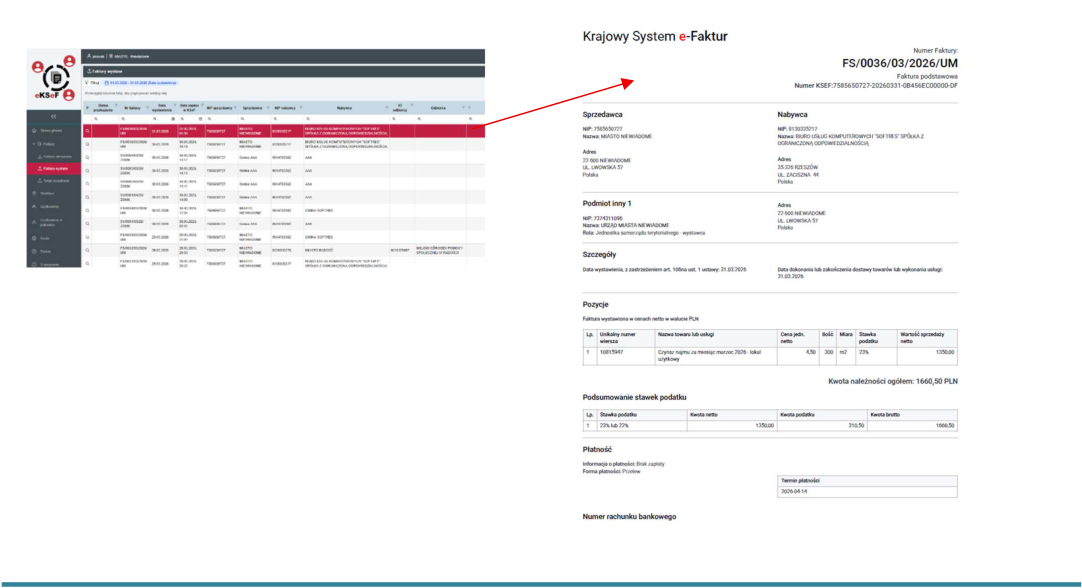Click the date range calendar filter chip
The image size is (1082, 588).
[x=141, y=83]
